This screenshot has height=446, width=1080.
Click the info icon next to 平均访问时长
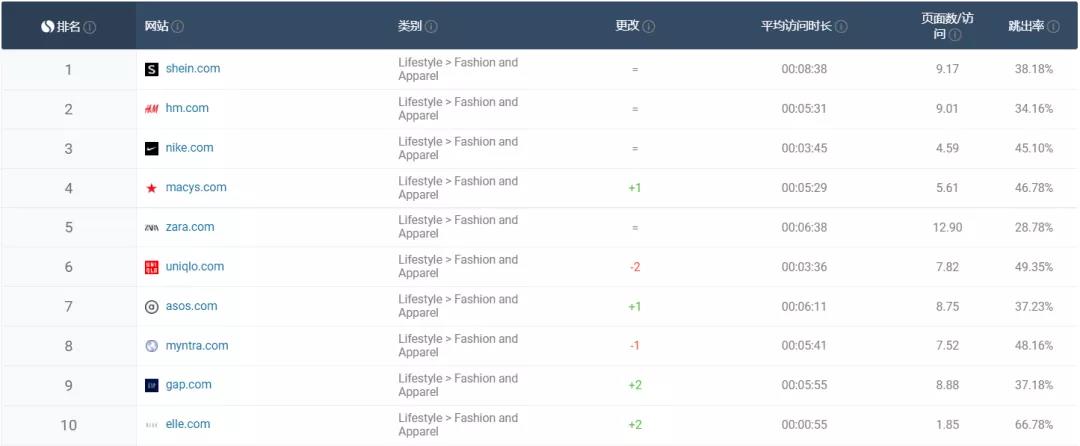(x=842, y=27)
